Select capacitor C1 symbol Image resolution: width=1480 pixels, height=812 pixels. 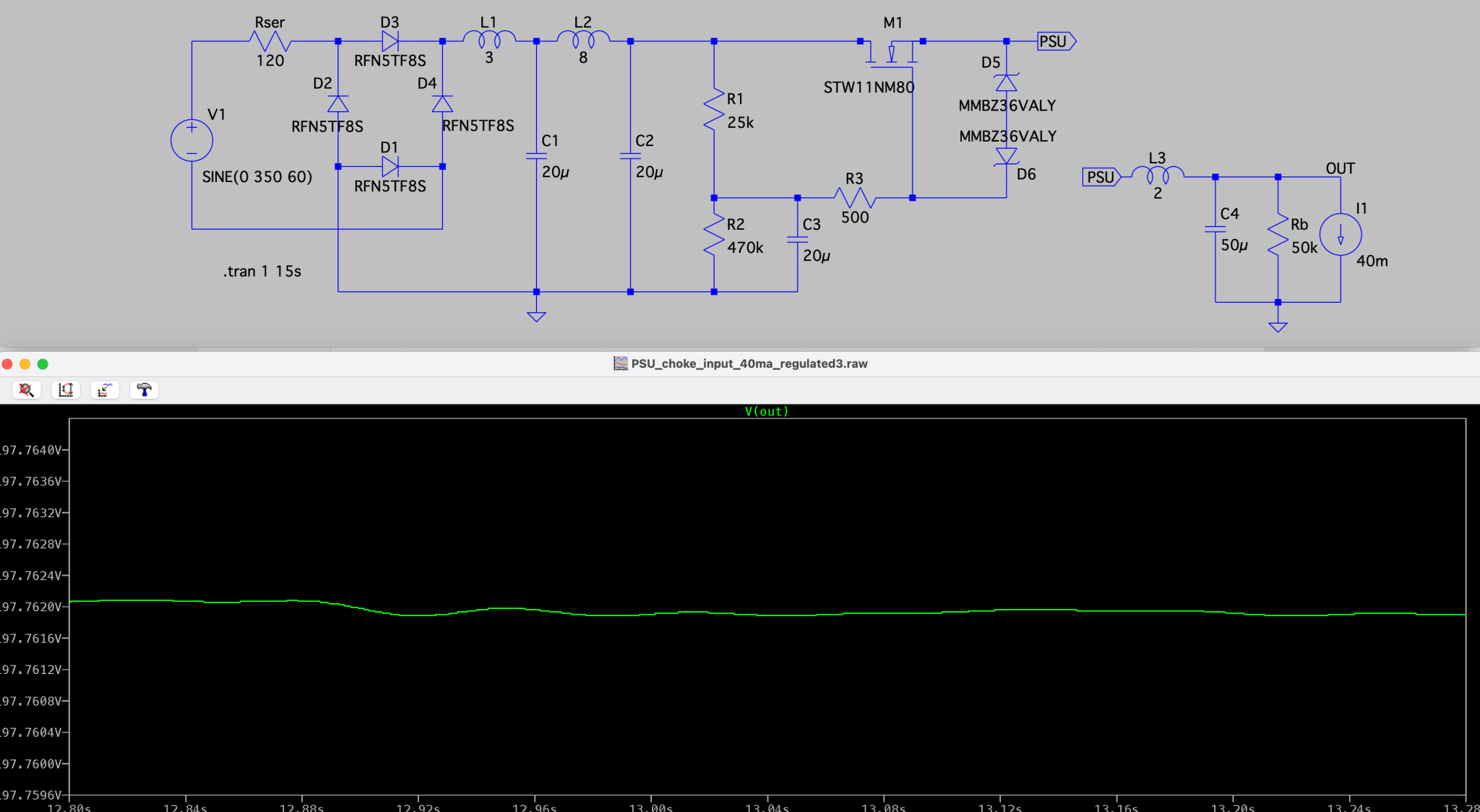pos(536,155)
